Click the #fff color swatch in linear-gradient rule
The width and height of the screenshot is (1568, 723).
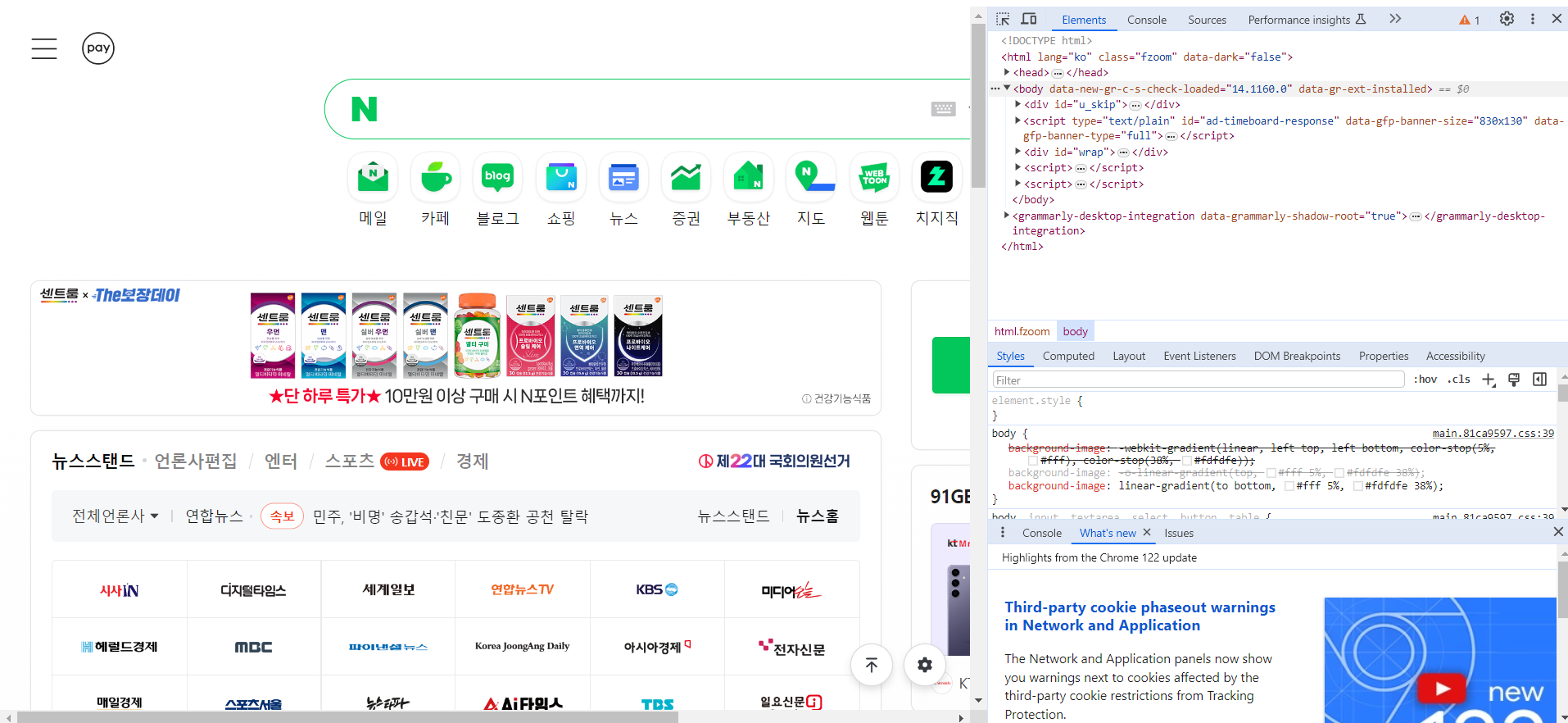click(1289, 486)
